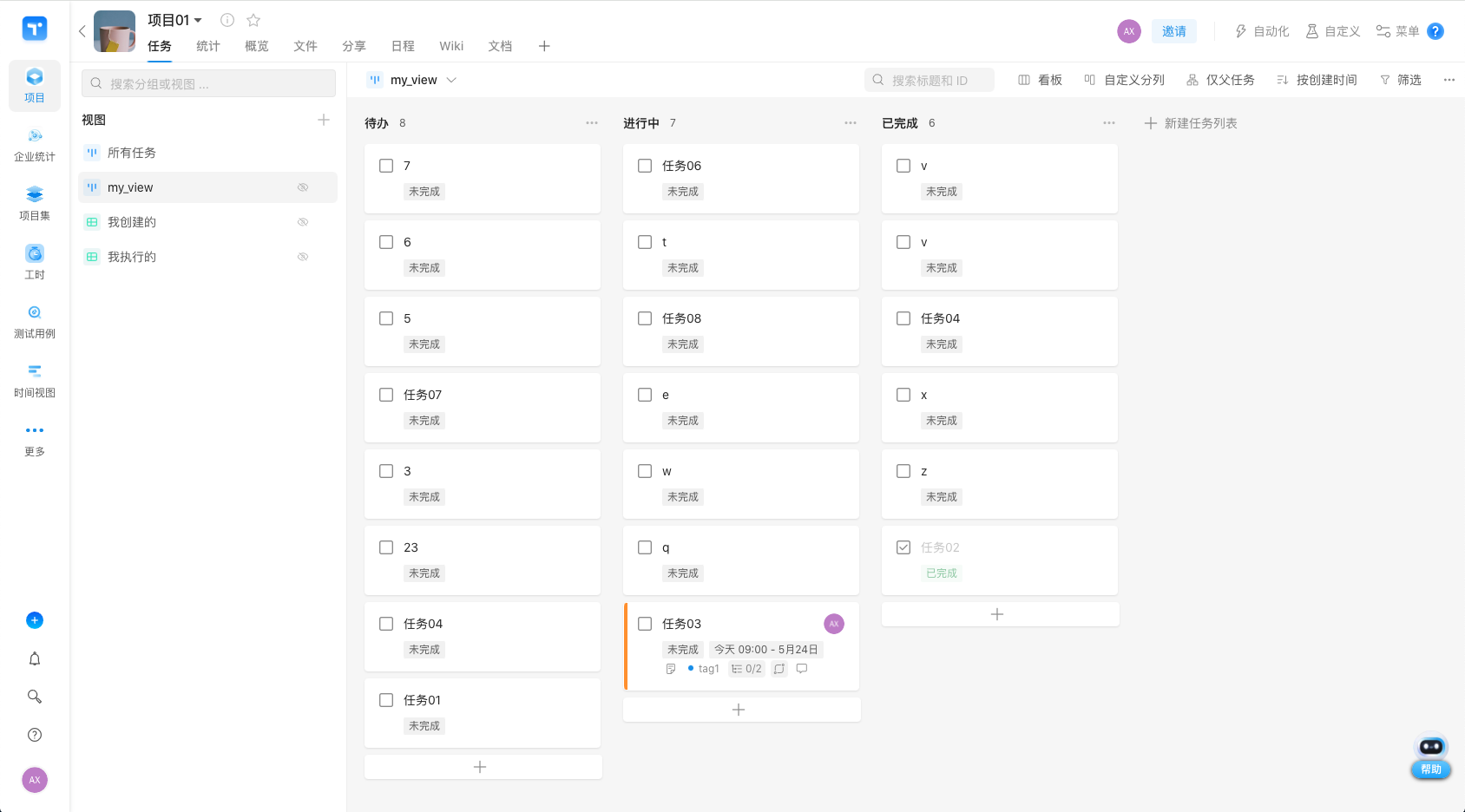Open user avatar AX at sidebar bottom
Image resolution: width=1465 pixels, height=812 pixels.
[x=35, y=780]
